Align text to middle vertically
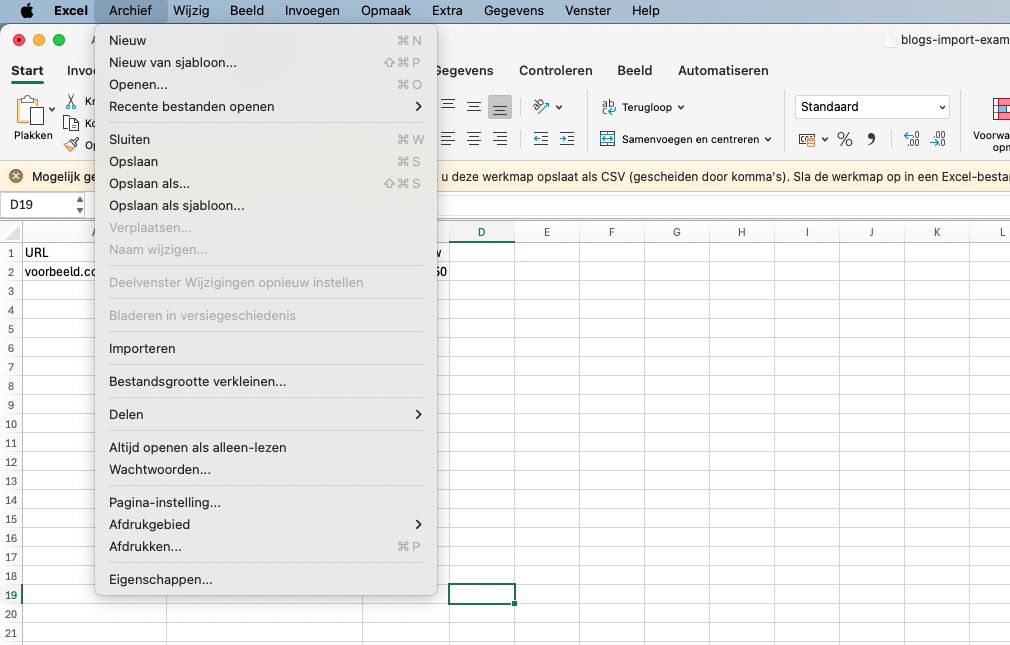1010x645 pixels. tap(474, 106)
